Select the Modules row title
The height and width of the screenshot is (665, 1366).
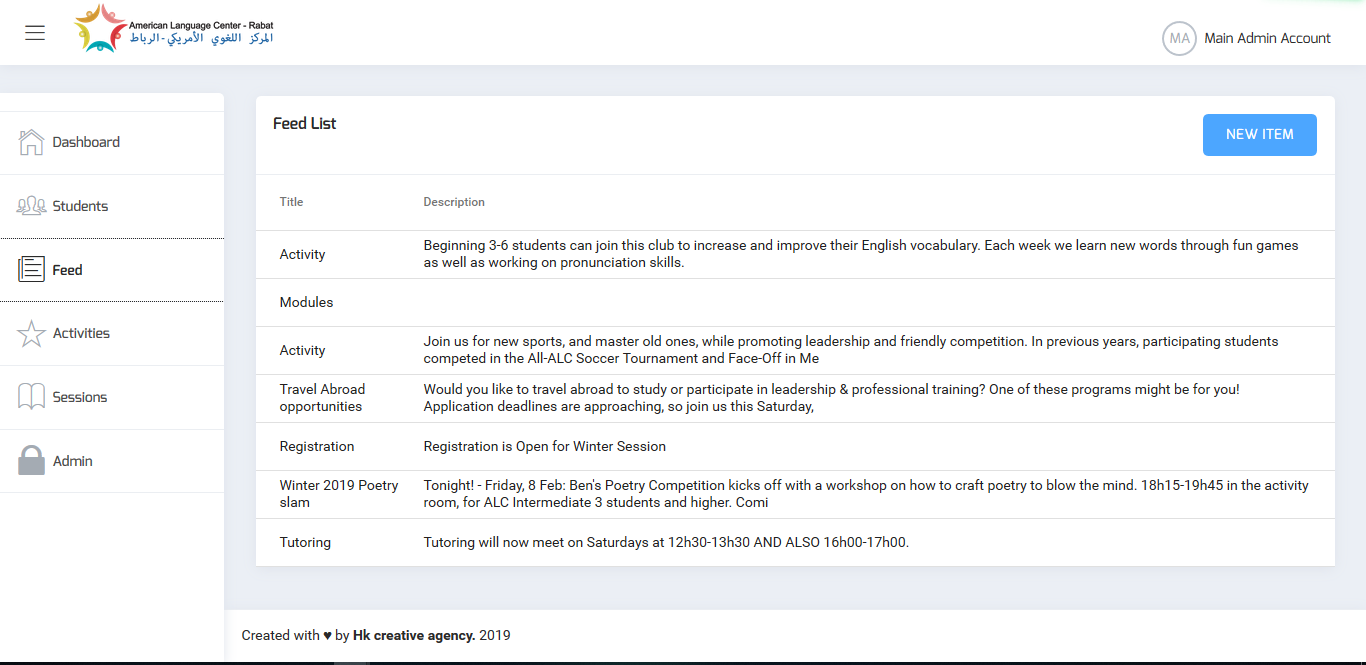[x=306, y=302]
